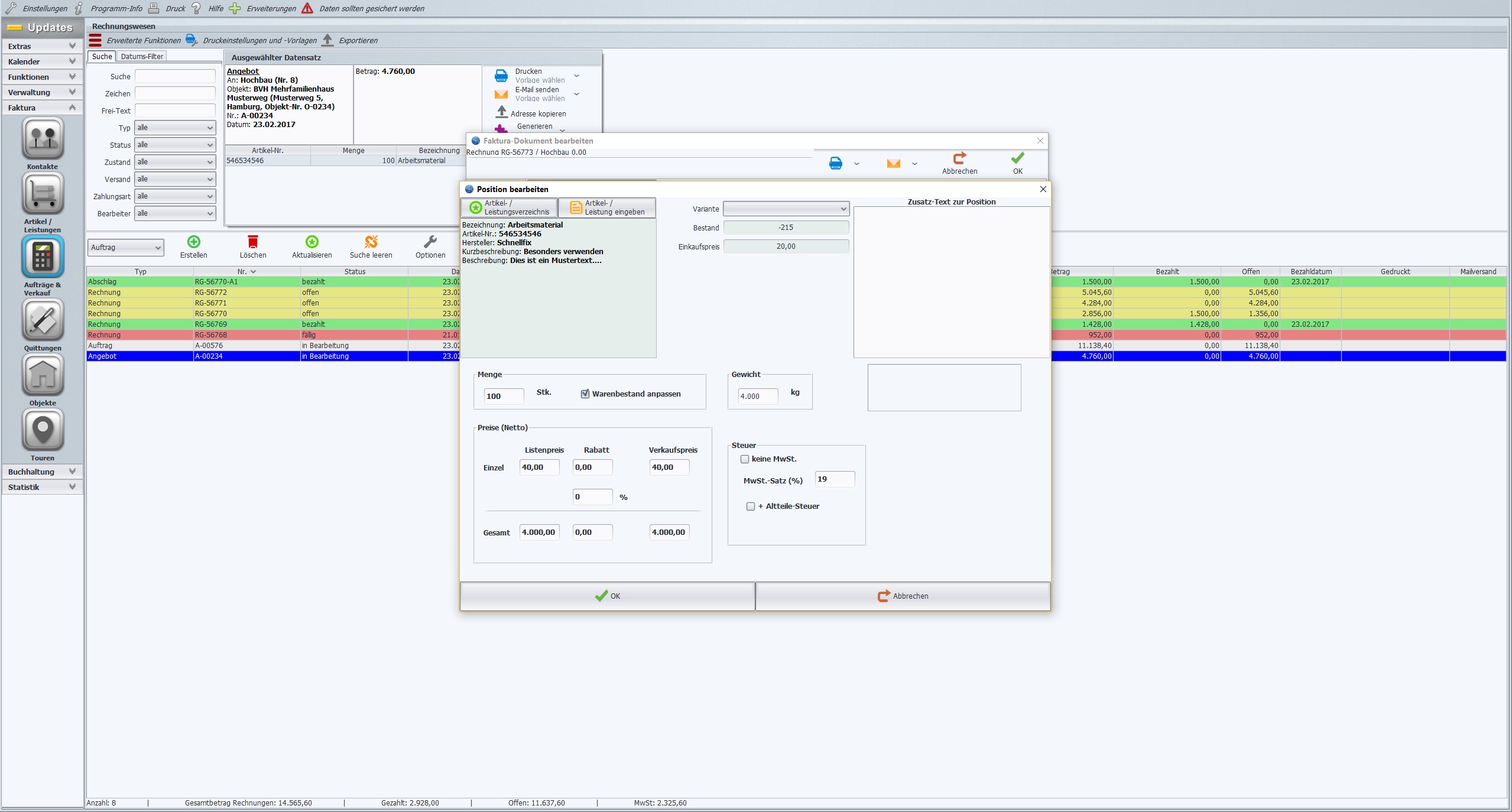Select the Artikel- / Leistung eingeben tab

click(607, 207)
